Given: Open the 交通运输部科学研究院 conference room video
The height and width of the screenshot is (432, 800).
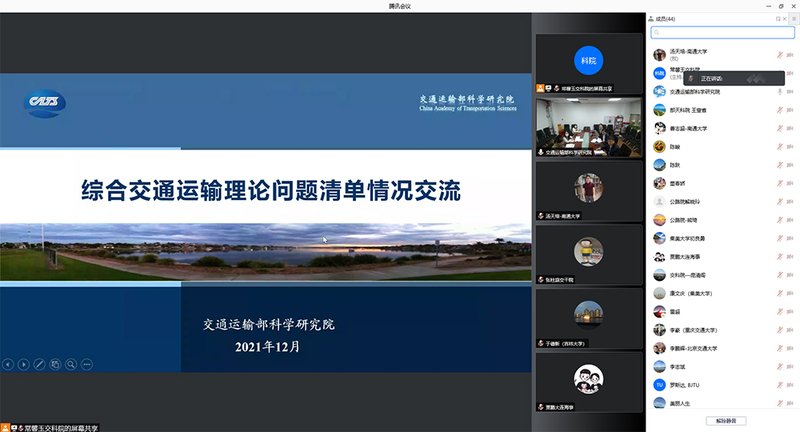Looking at the screenshot, I should 589,127.
